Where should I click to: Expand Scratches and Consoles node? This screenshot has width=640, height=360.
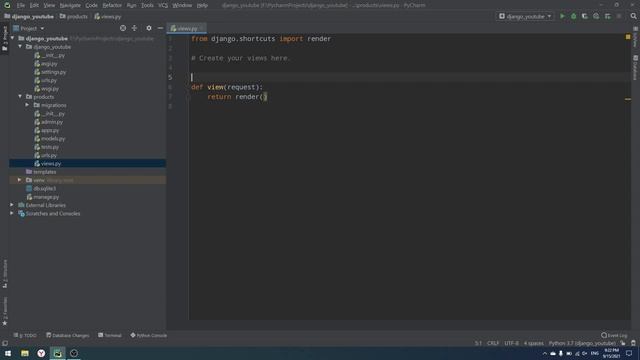12,213
